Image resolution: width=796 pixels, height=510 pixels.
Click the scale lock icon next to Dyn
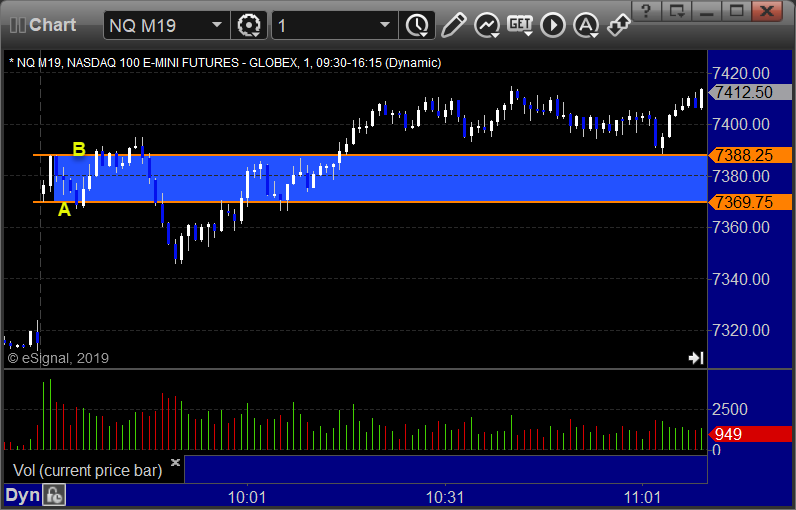[x=54, y=495]
